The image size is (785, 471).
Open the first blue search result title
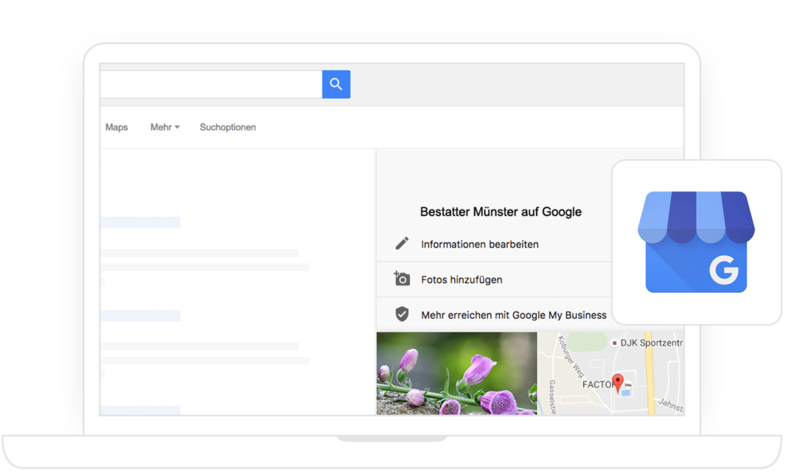pyautogui.click(x=140, y=222)
